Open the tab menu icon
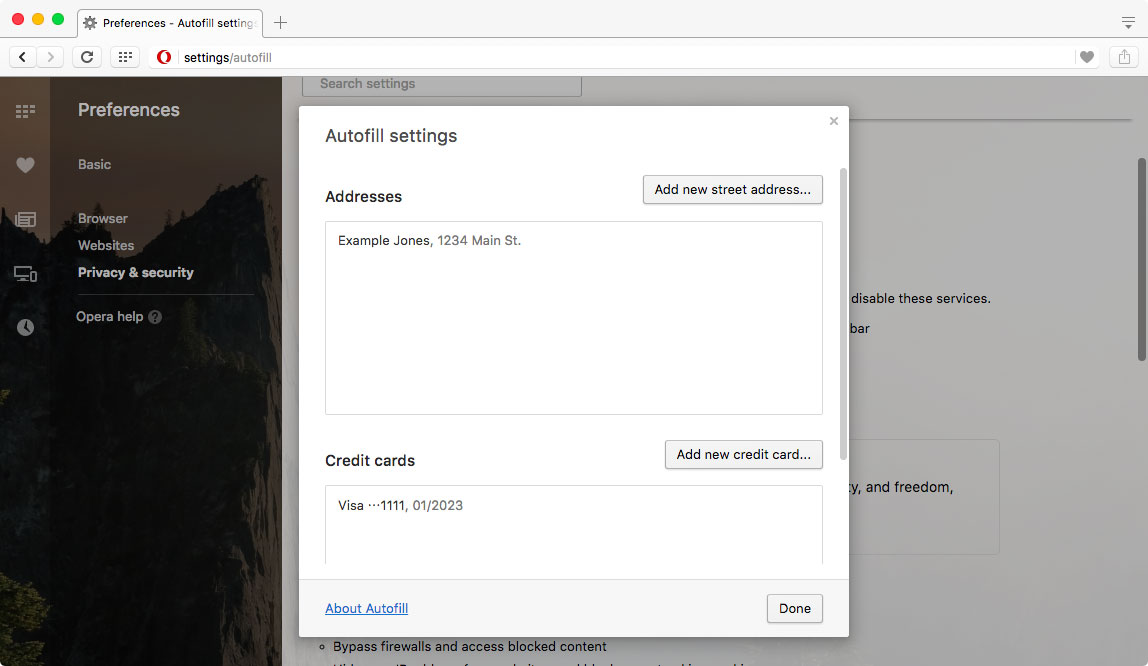This screenshot has height=666, width=1148. (x=1128, y=22)
